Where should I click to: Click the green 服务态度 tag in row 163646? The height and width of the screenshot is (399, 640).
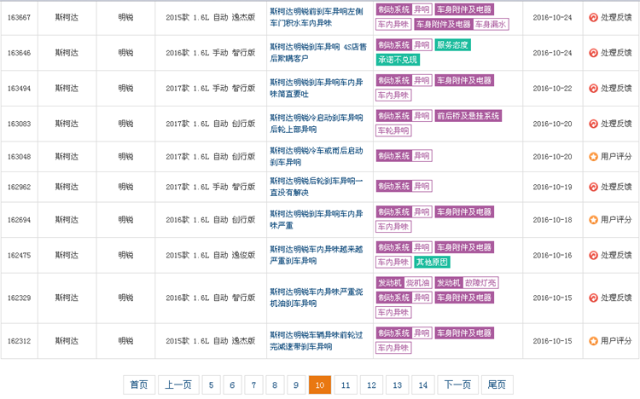(453, 45)
